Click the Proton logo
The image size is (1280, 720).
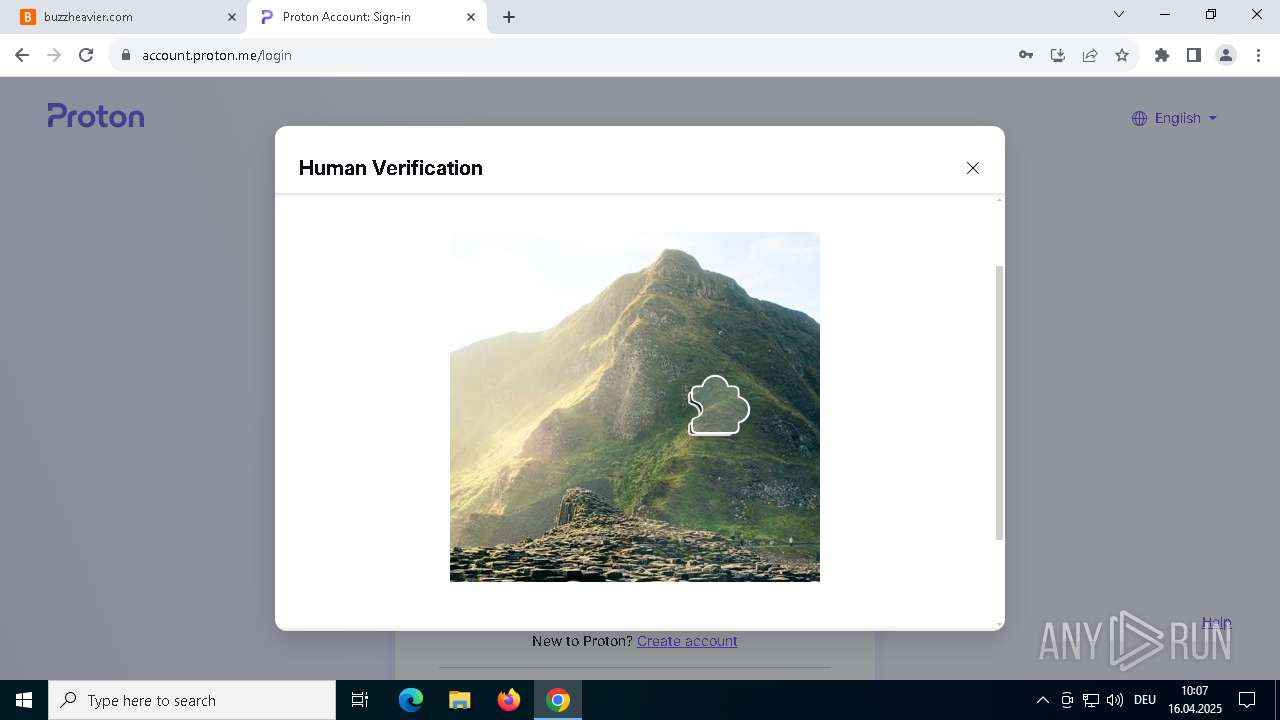click(96, 116)
